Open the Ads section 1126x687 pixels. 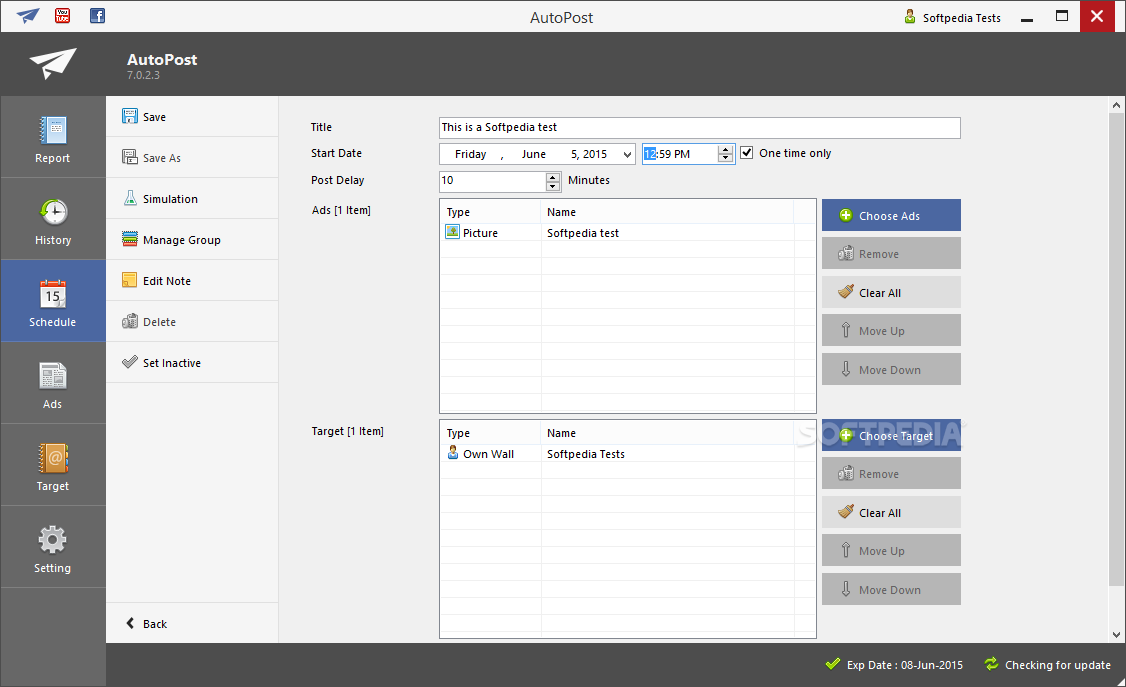pos(53,383)
